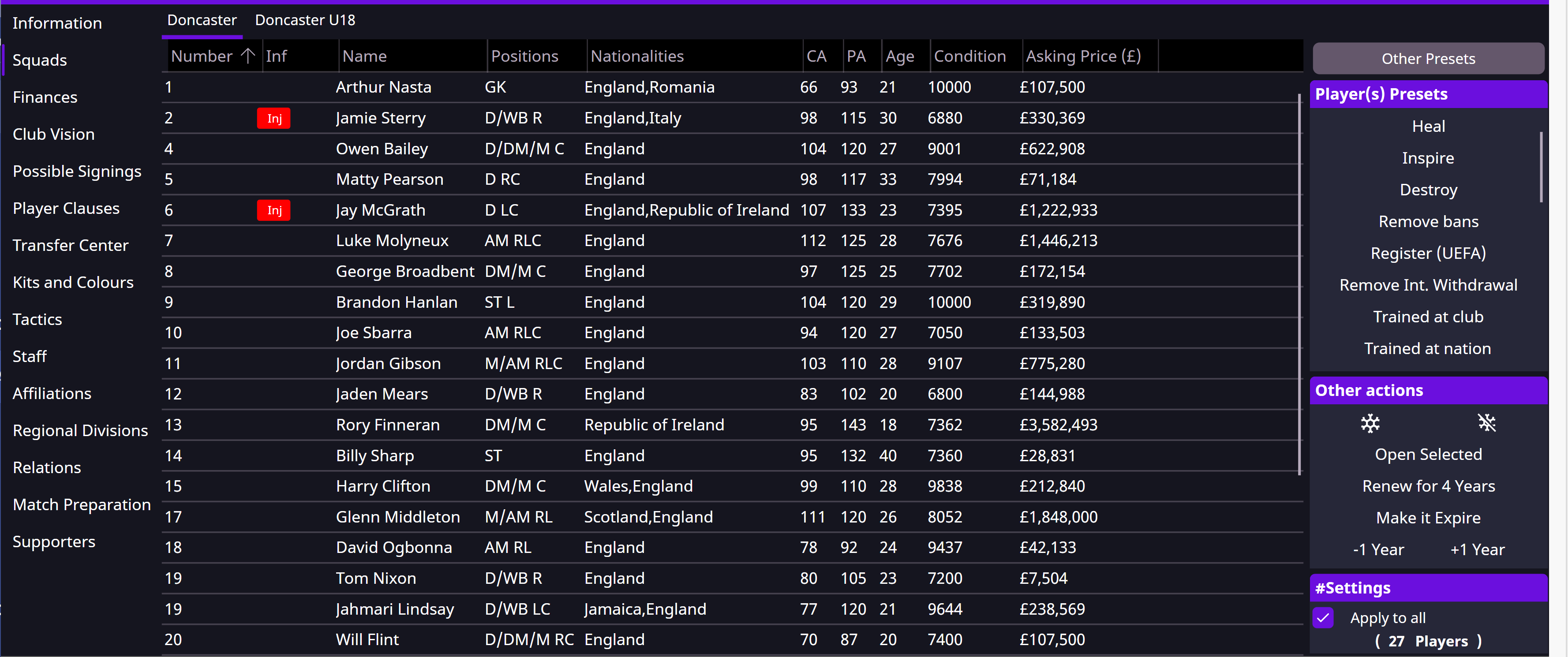The width and height of the screenshot is (1568, 657).
Task: Click the freeze snowflake icon
Action: tap(1370, 423)
